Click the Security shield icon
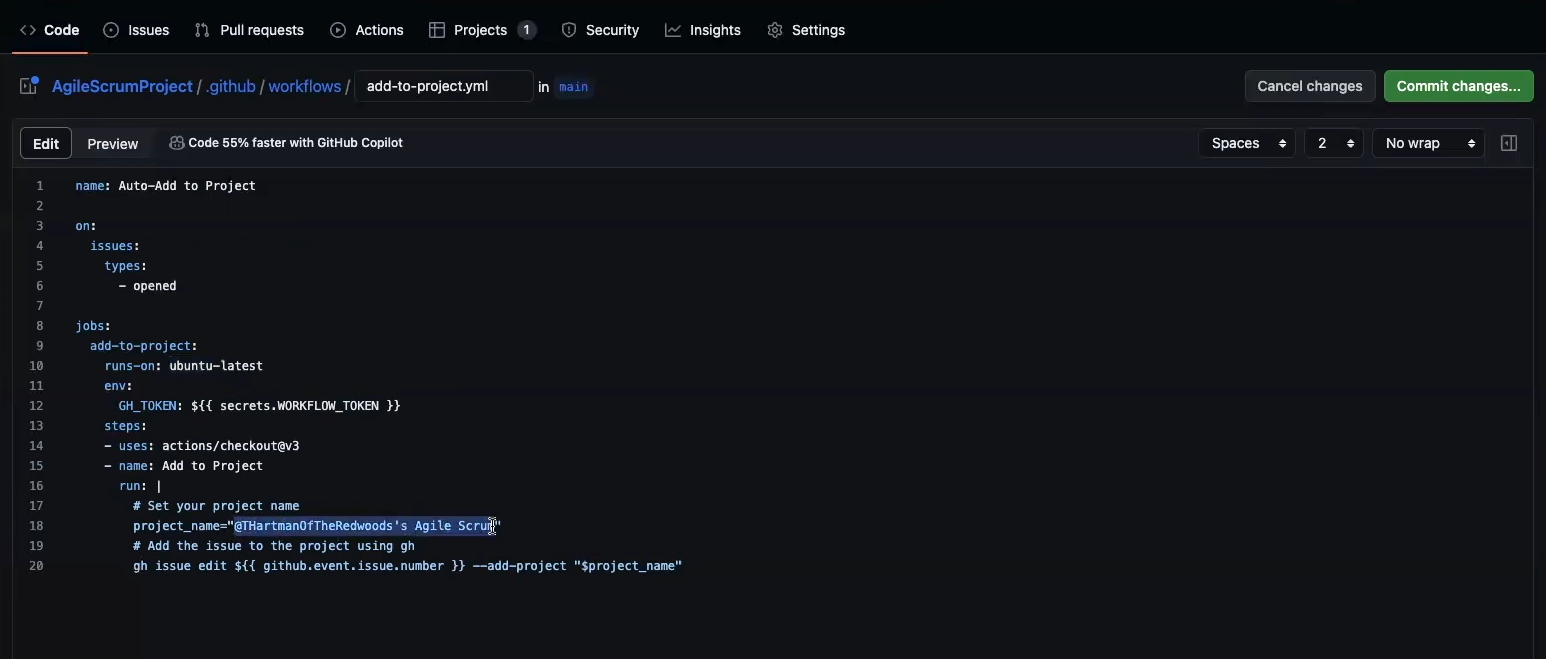Image resolution: width=1546 pixels, height=659 pixels. click(569, 30)
